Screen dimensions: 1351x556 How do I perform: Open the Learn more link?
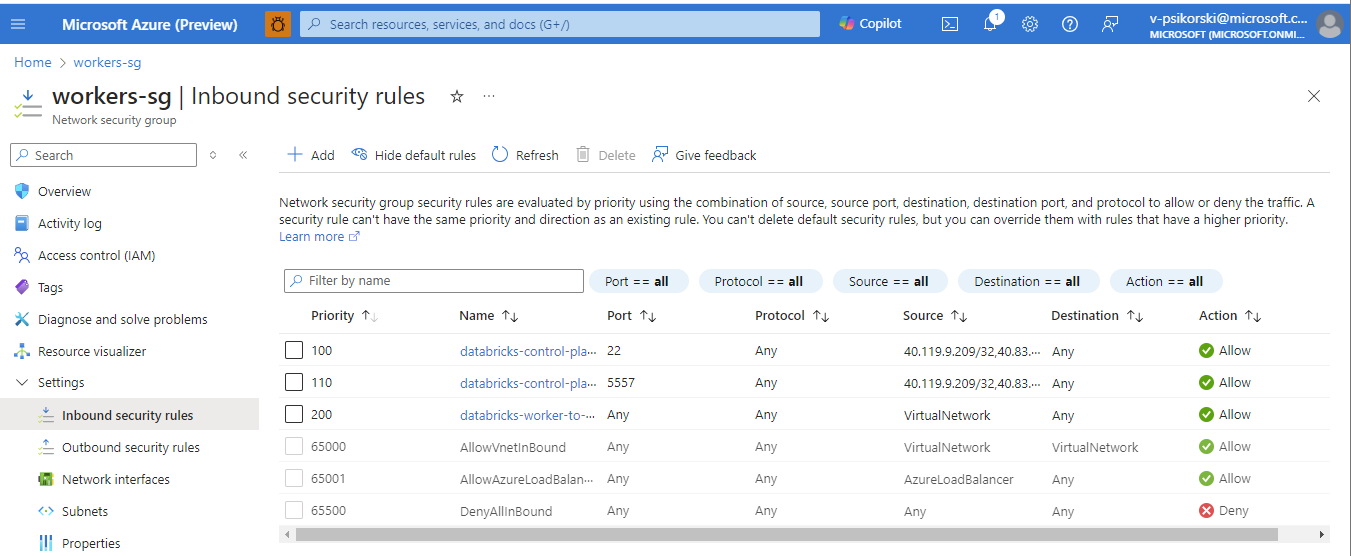pos(319,237)
